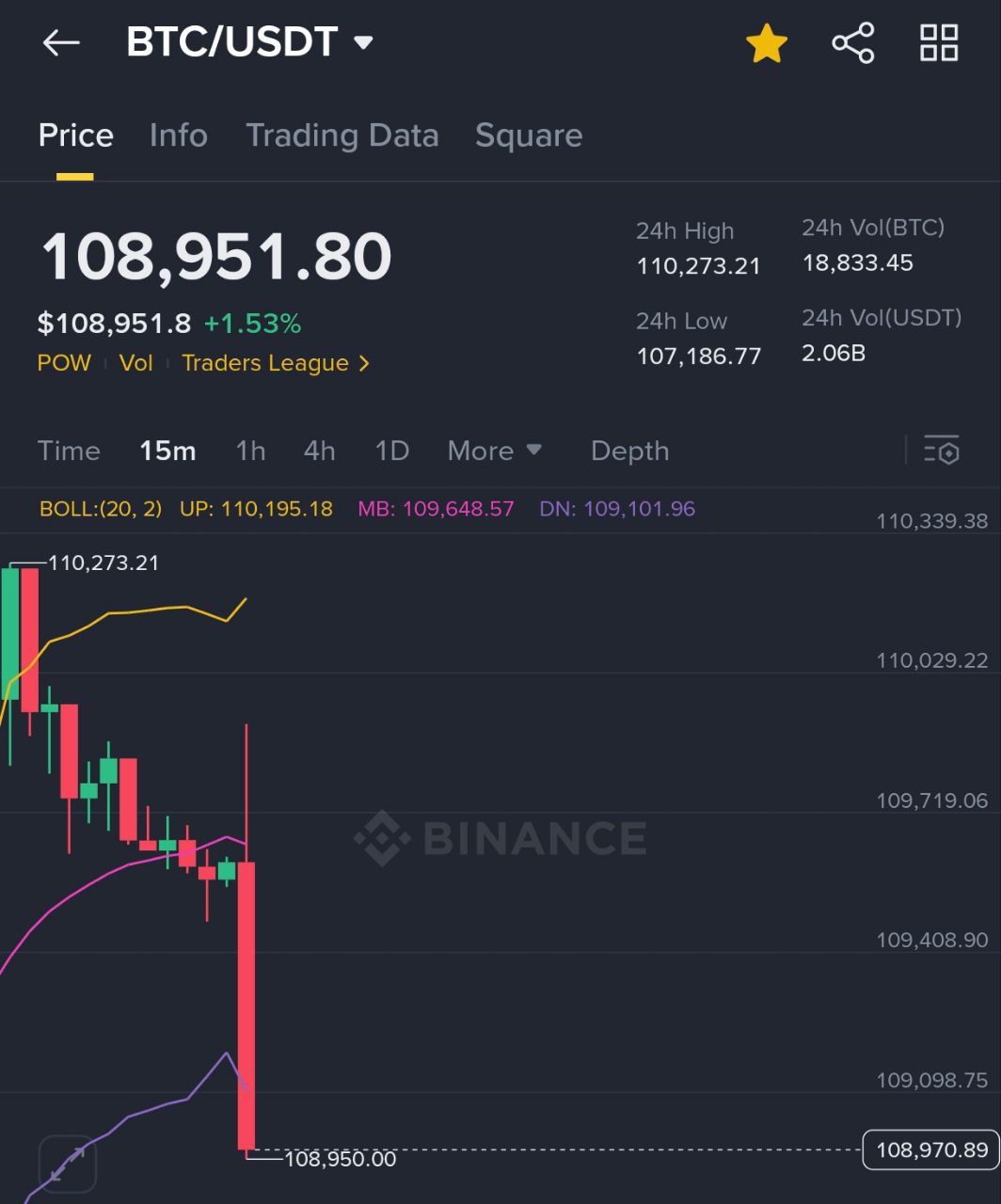Tap the 108,970.89 current price label
The width and height of the screenshot is (1001, 1204).
[930, 1149]
